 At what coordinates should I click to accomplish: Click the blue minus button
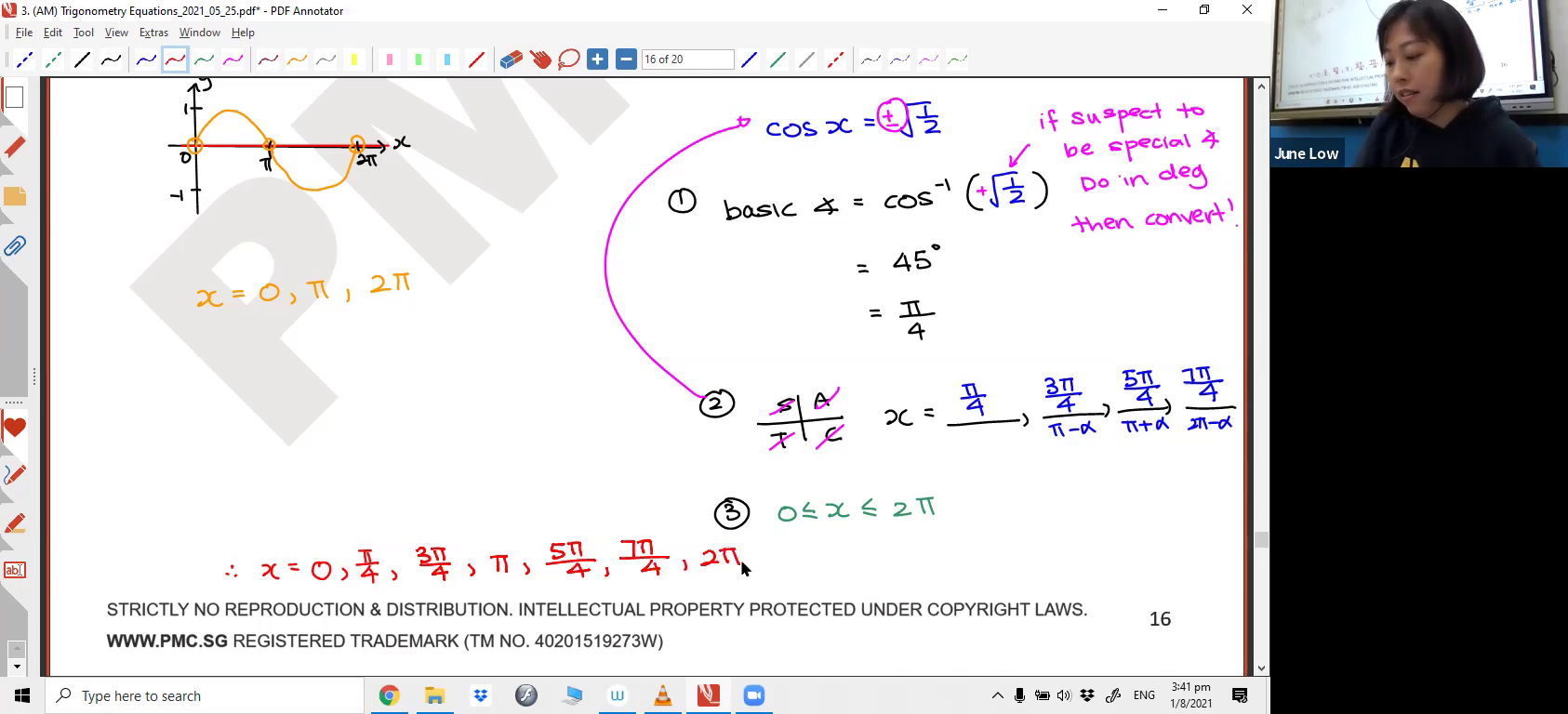click(627, 60)
